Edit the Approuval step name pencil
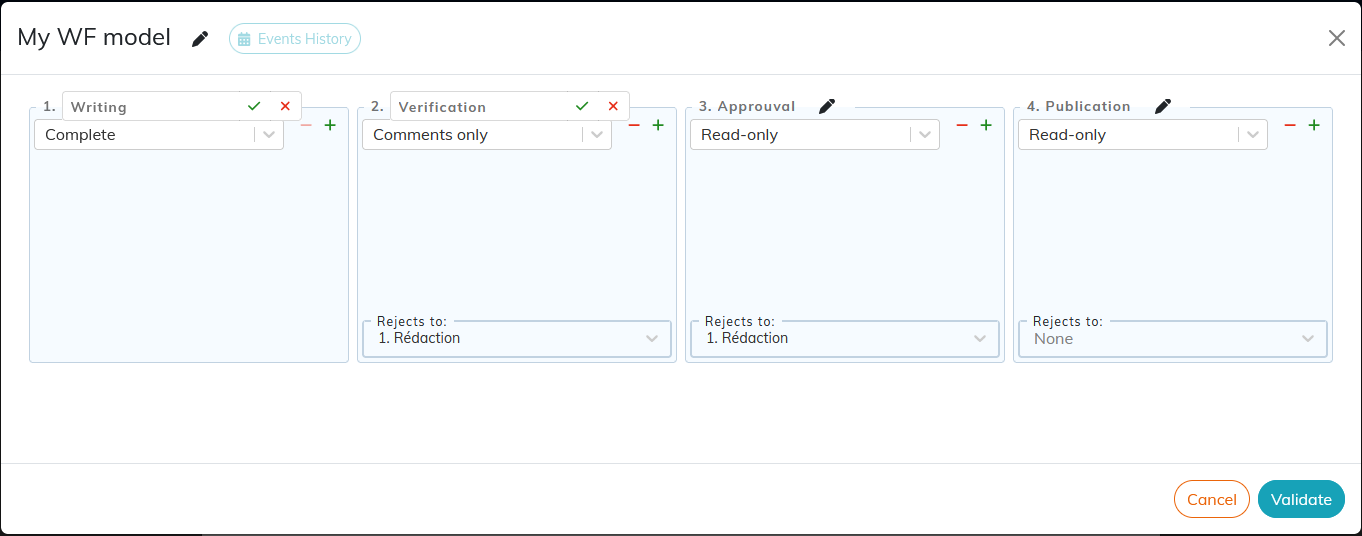Viewport: 1362px width, 536px height. pyautogui.click(x=826, y=106)
